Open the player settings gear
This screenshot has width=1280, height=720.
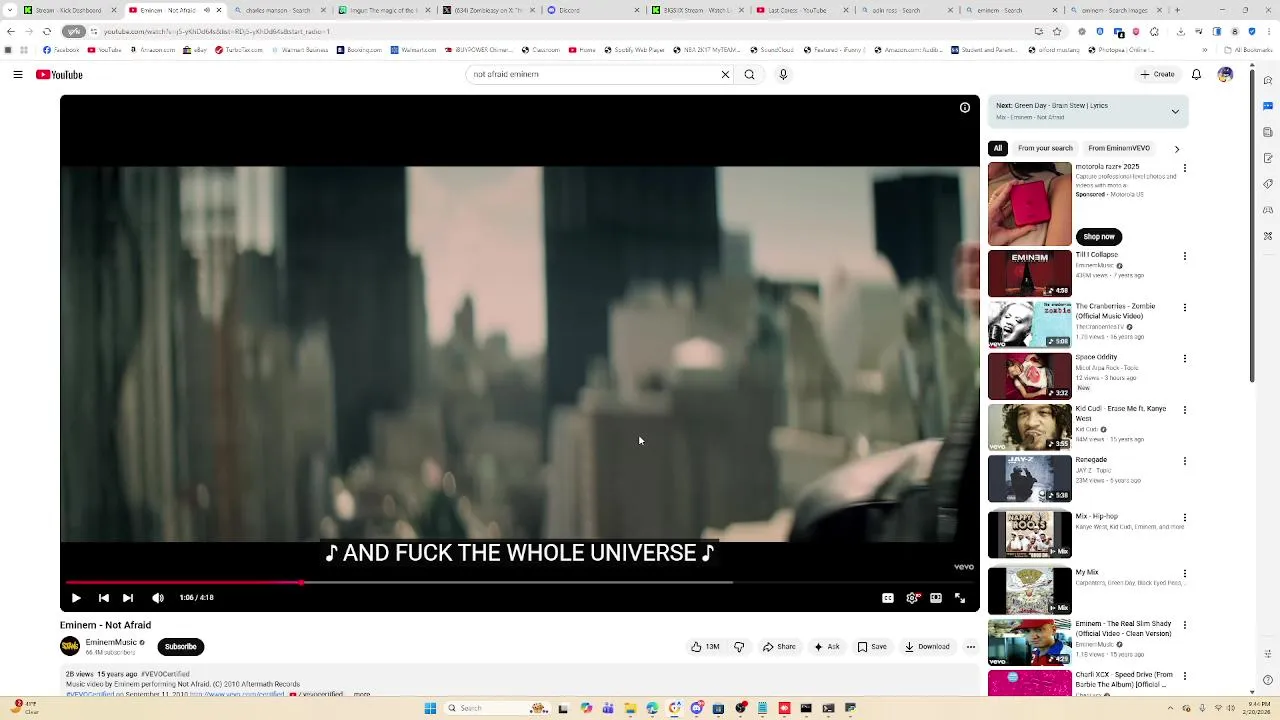[912, 598]
